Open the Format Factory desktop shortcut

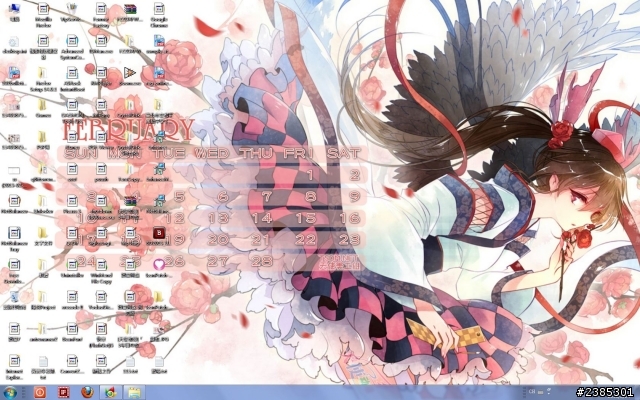[x=101, y=14]
